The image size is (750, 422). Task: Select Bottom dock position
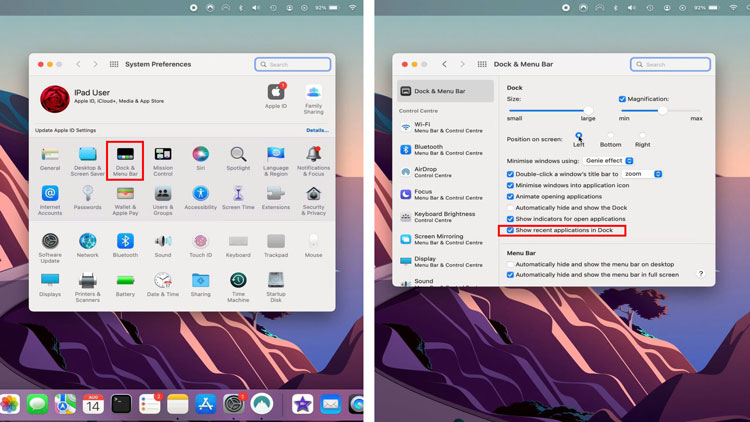610,136
